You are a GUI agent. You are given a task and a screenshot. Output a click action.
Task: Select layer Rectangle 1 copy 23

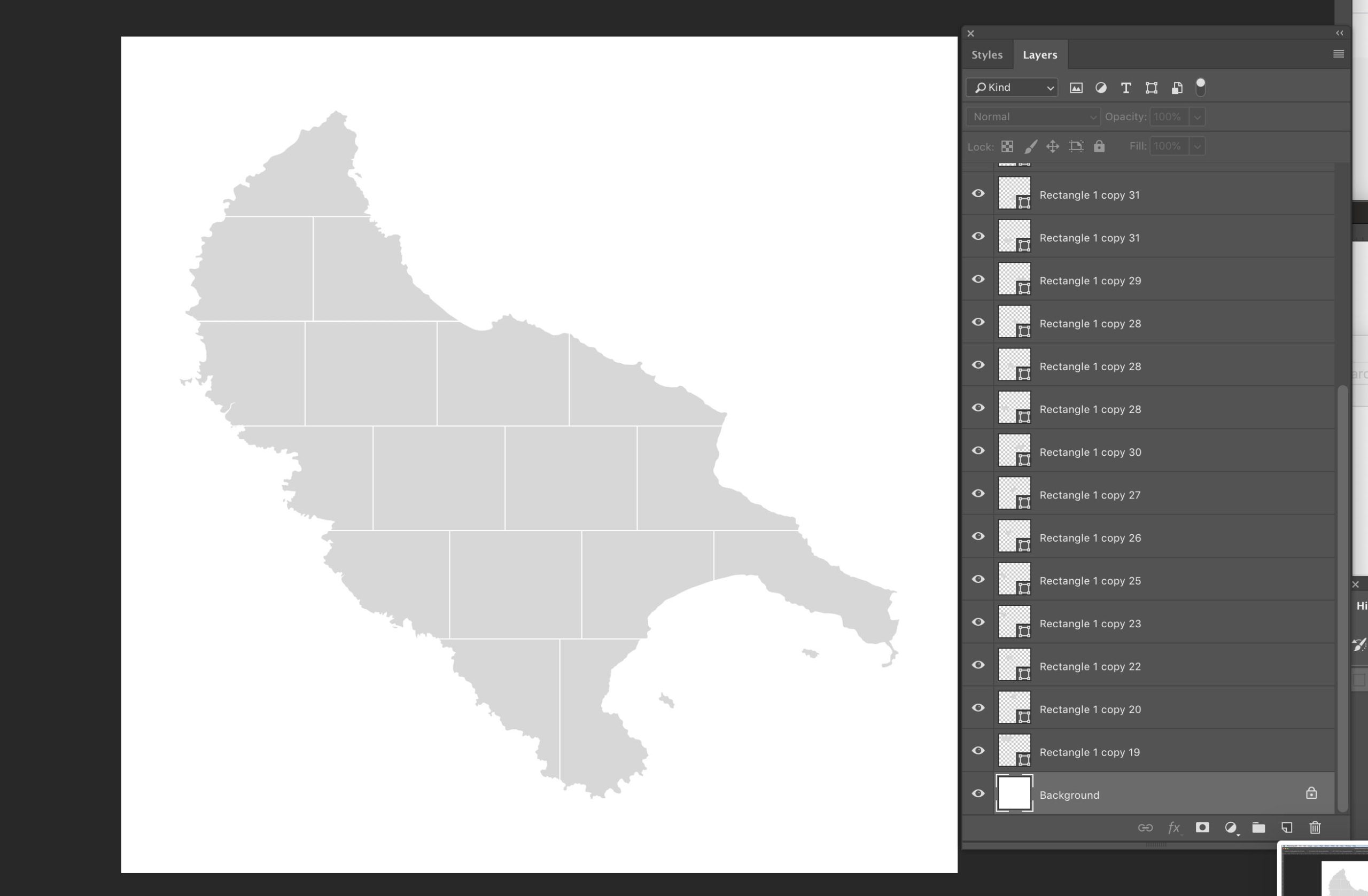tap(1090, 624)
